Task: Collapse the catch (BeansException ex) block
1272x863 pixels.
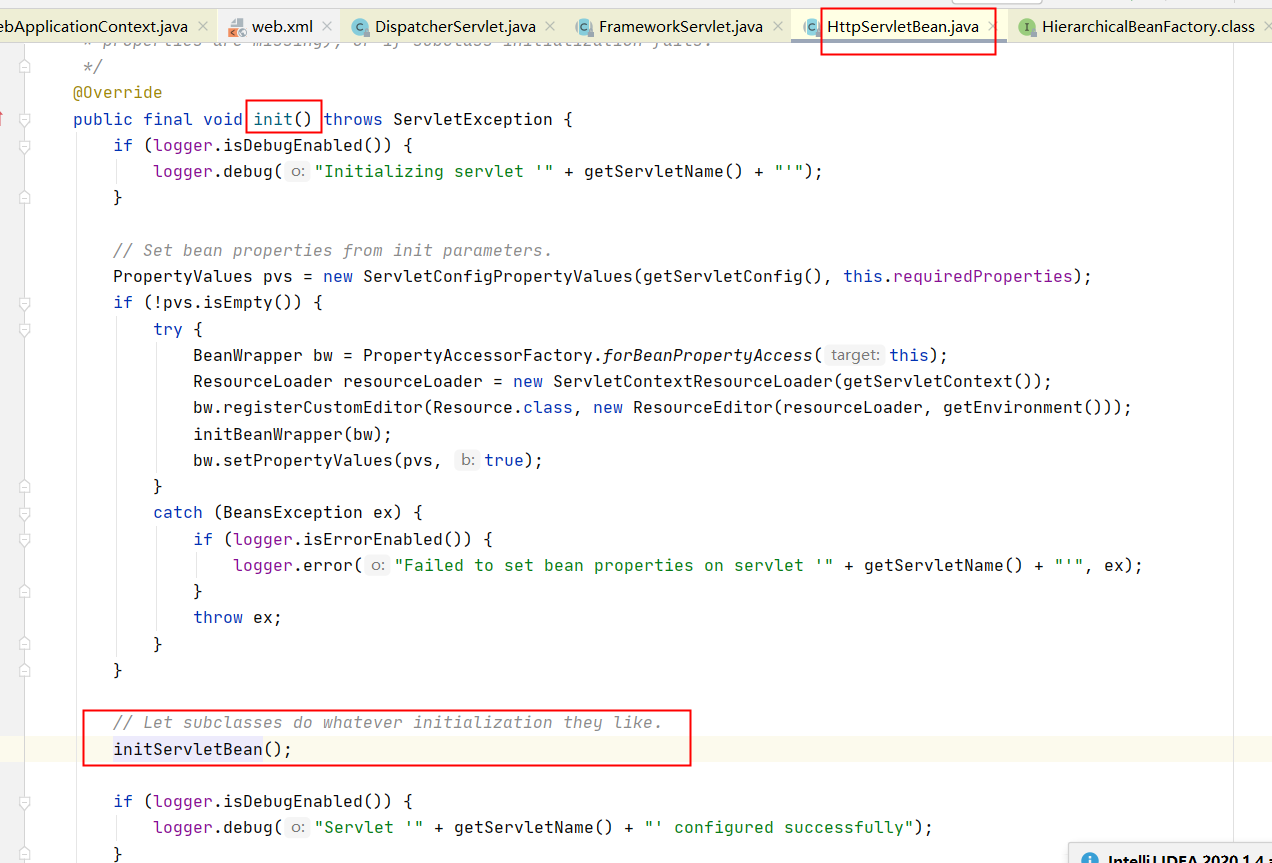Action: click(25, 513)
